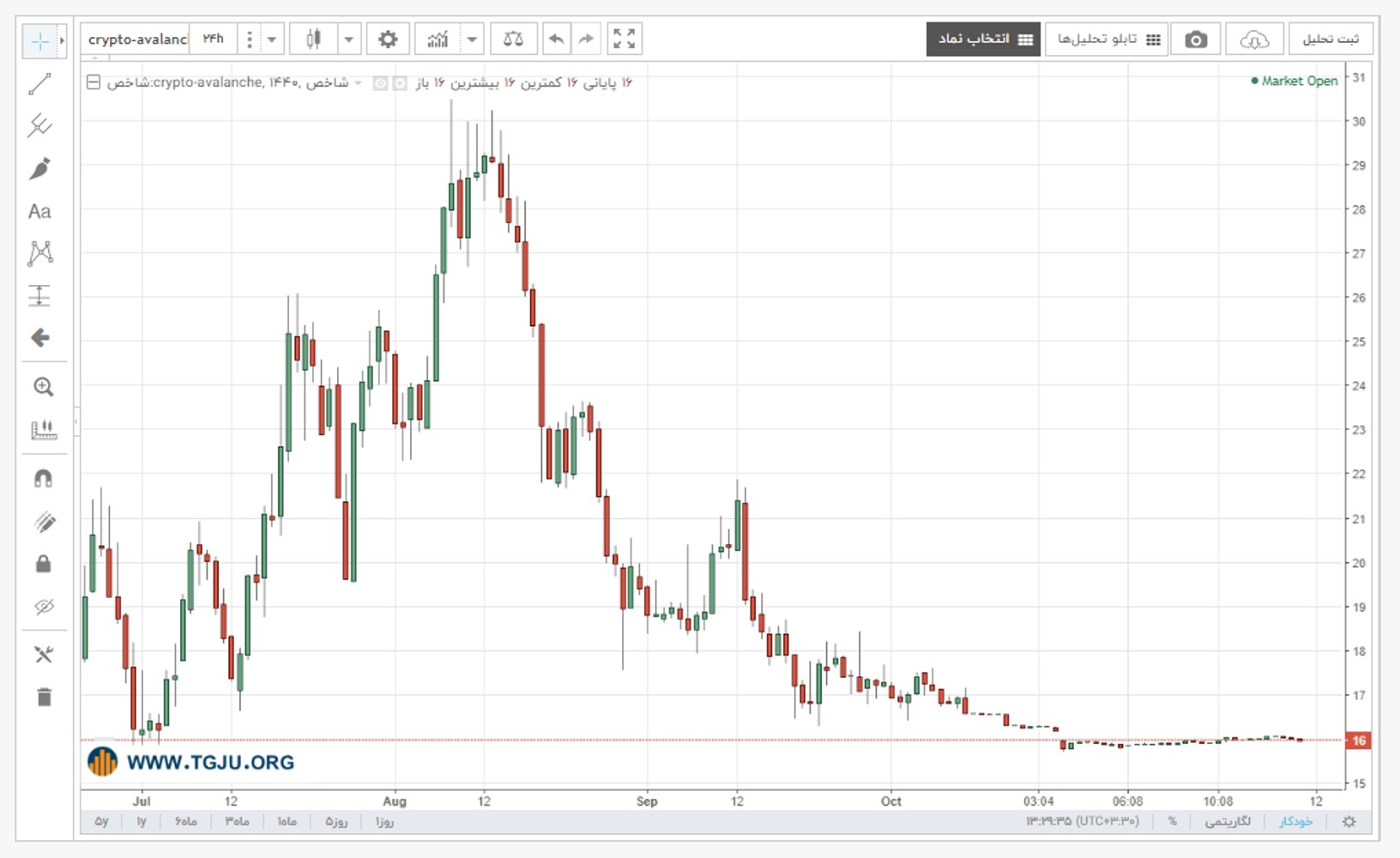Enter fullscreen chart mode
Image resolution: width=1400 pixels, height=858 pixels.
(x=625, y=39)
